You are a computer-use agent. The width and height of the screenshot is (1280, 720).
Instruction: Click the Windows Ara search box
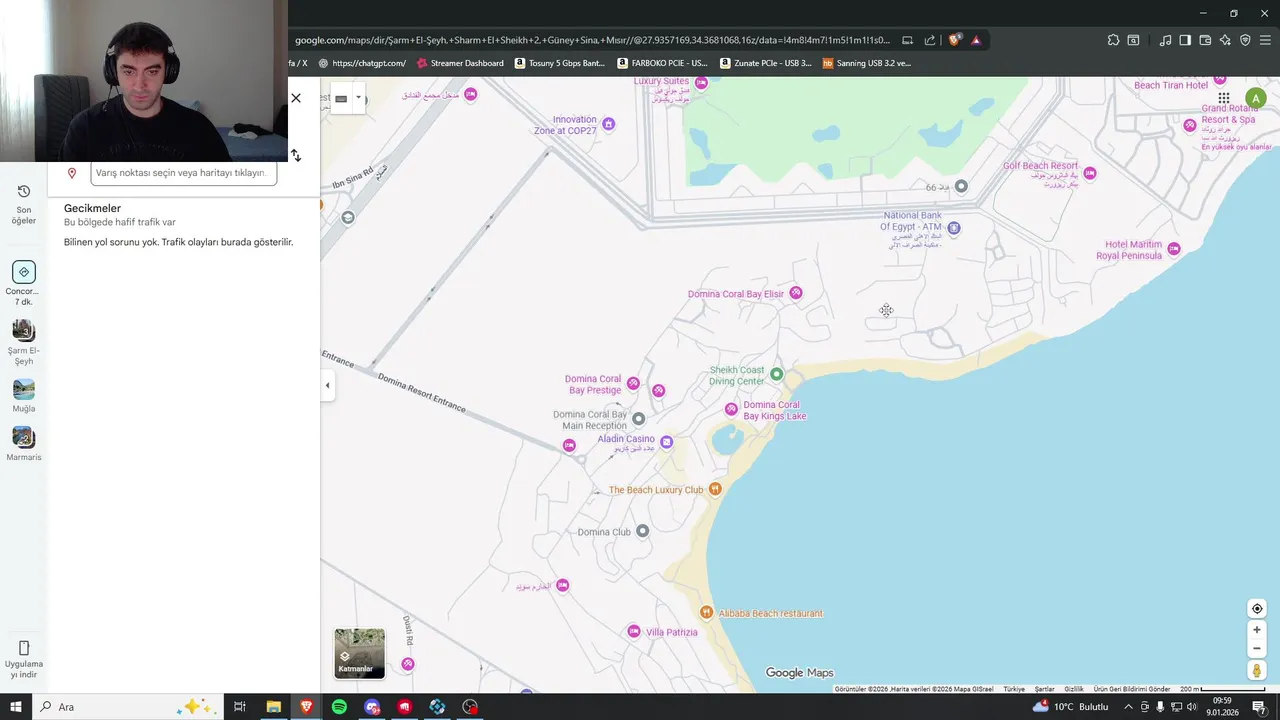point(128,707)
